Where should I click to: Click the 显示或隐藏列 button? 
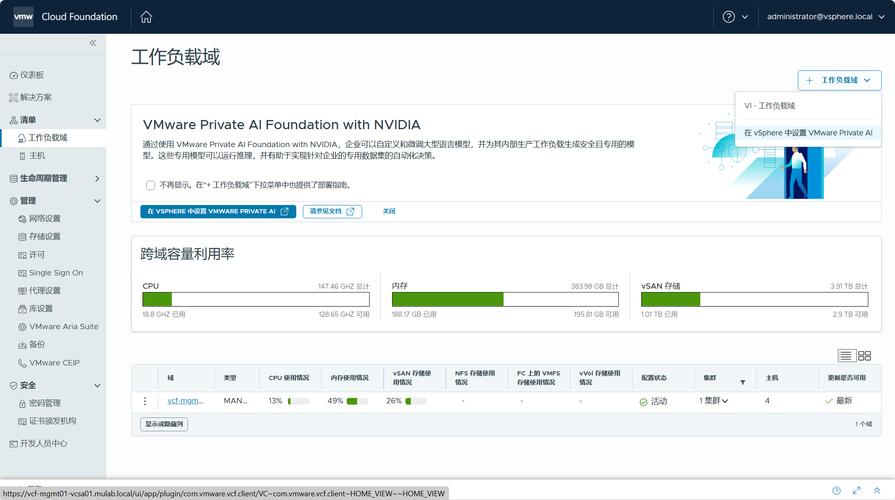click(164, 424)
